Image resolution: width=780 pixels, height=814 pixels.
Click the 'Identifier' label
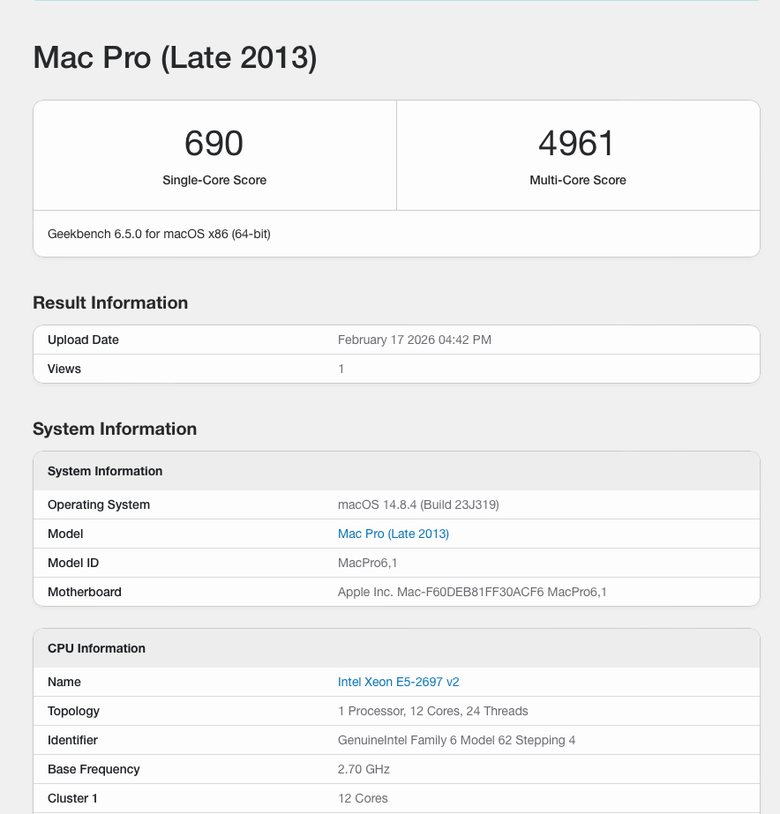click(73, 740)
